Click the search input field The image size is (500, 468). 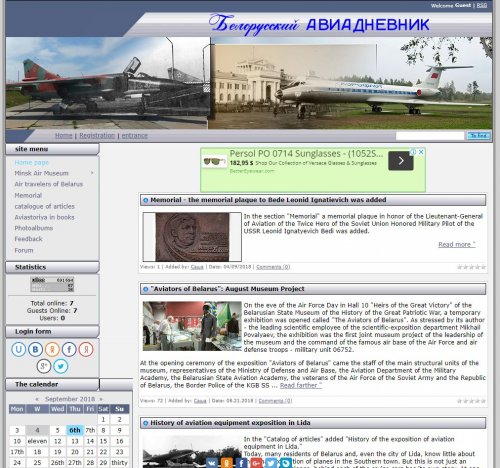pos(430,136)
